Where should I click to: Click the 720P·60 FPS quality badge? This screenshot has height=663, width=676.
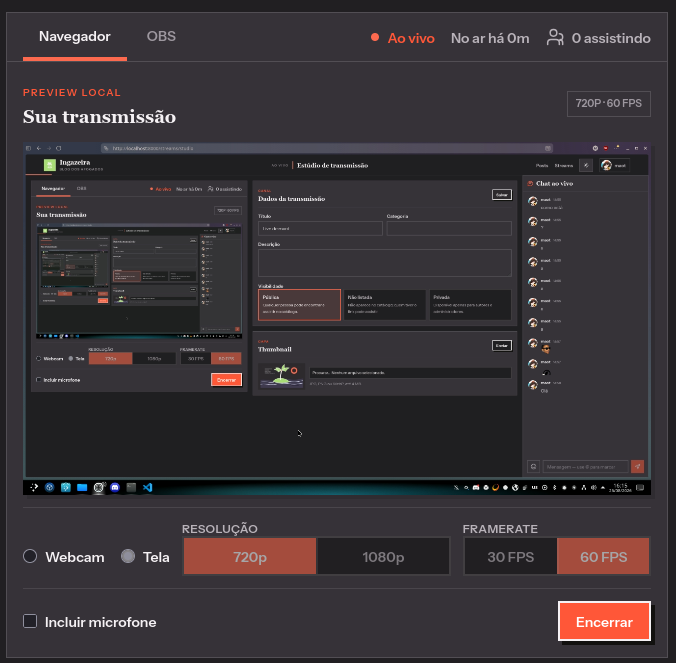608,103
